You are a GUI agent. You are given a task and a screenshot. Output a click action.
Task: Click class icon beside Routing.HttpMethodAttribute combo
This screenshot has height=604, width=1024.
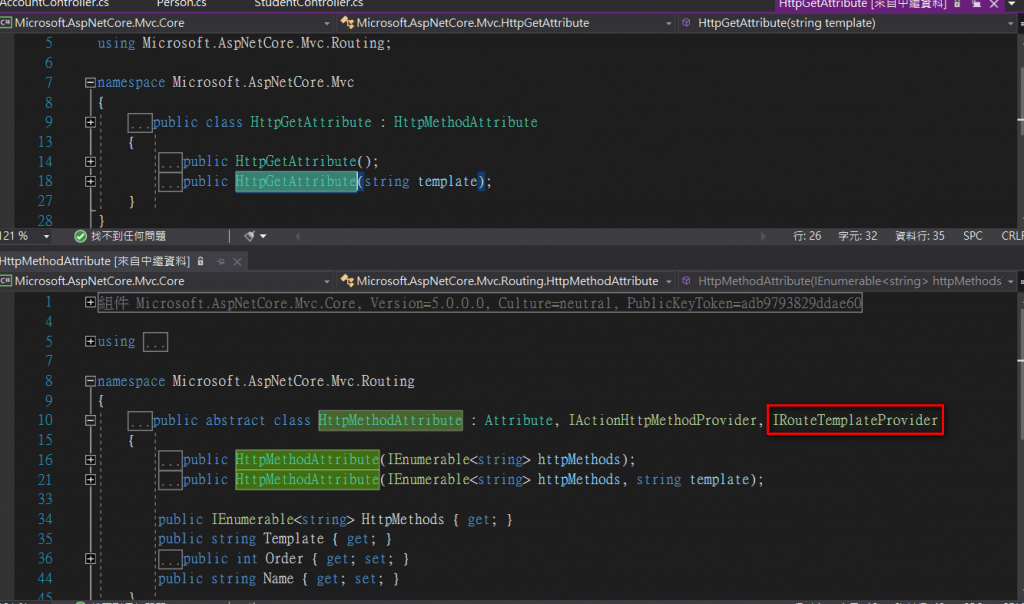[347, 281]
